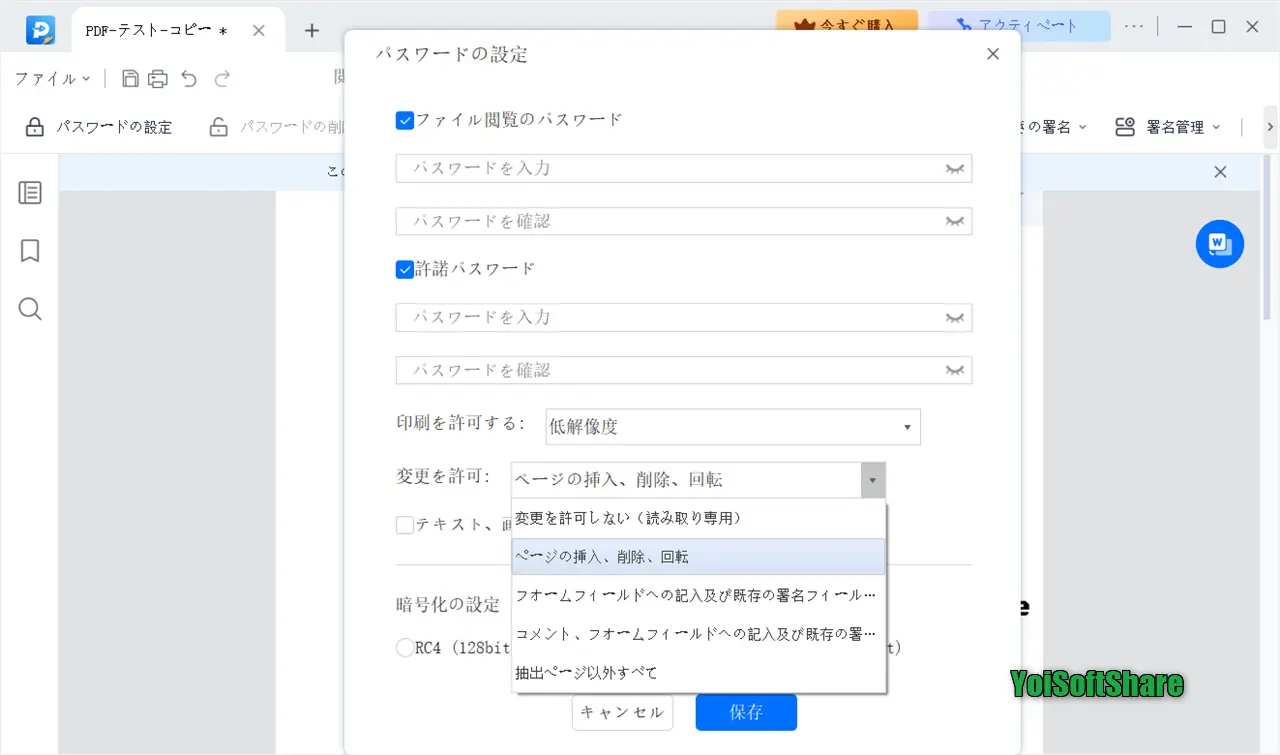Click the 署名管理 toolbar item
This screenshot has width=1280, height=755.
coord(1168,127)
